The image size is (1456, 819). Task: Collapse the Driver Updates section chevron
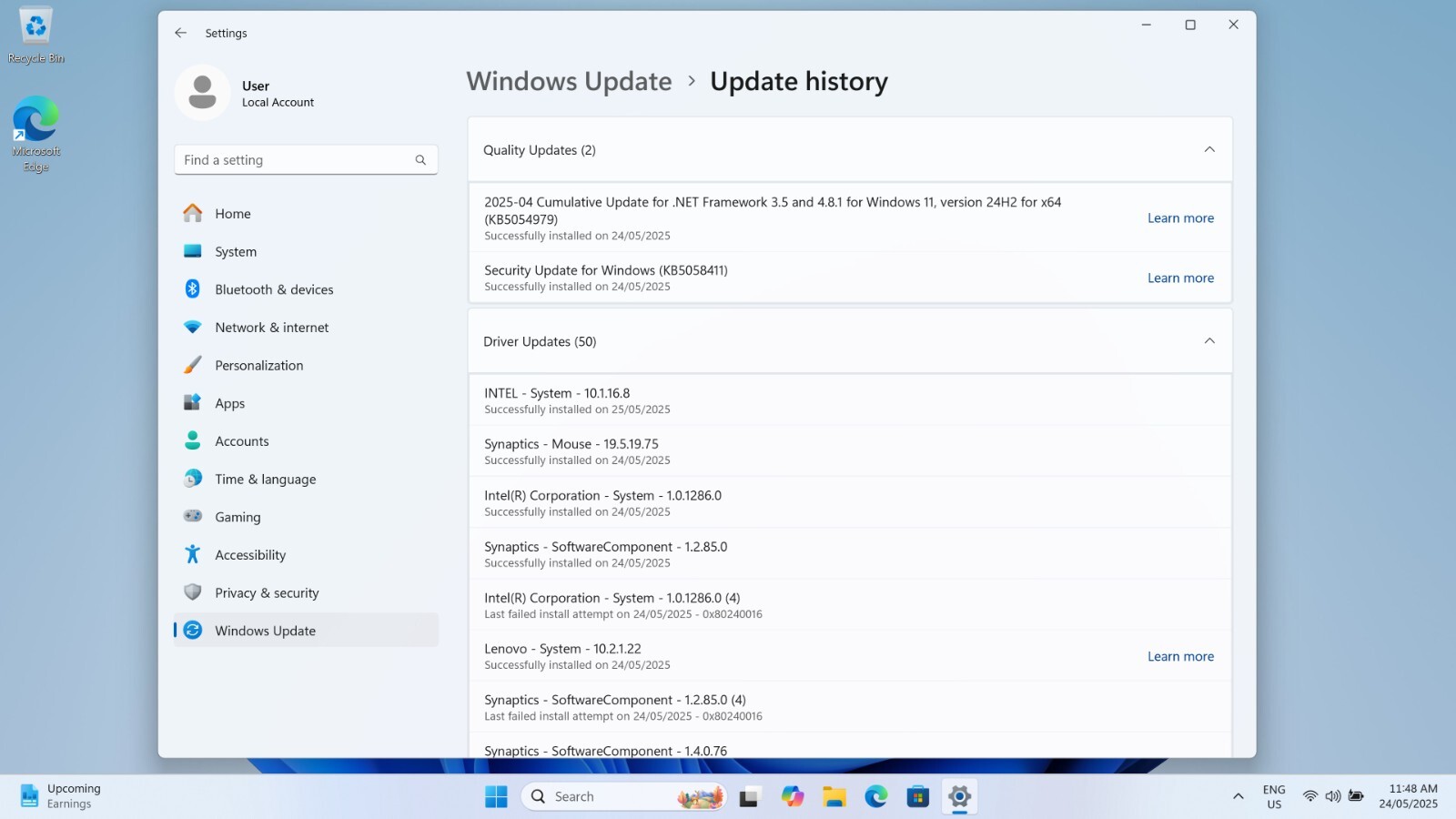[1209, 341]
